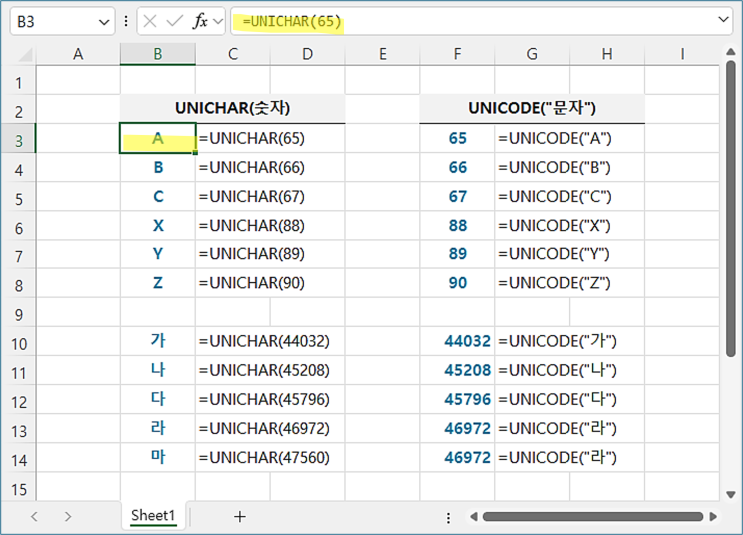Select cell containing =UNICHAR(45208)

coord(270,370)
